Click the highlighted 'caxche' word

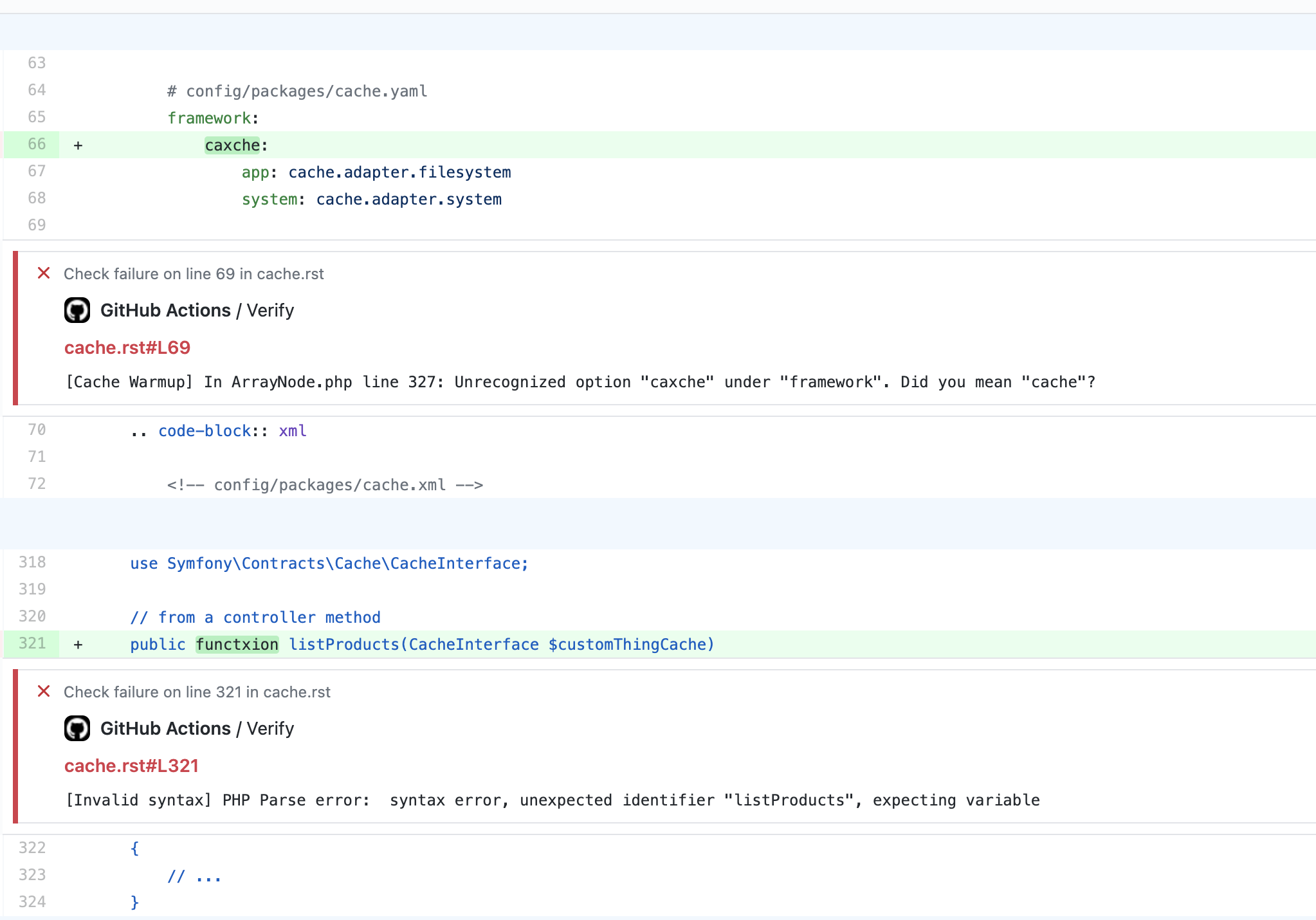pyautogui.click(x=232, y=145)
